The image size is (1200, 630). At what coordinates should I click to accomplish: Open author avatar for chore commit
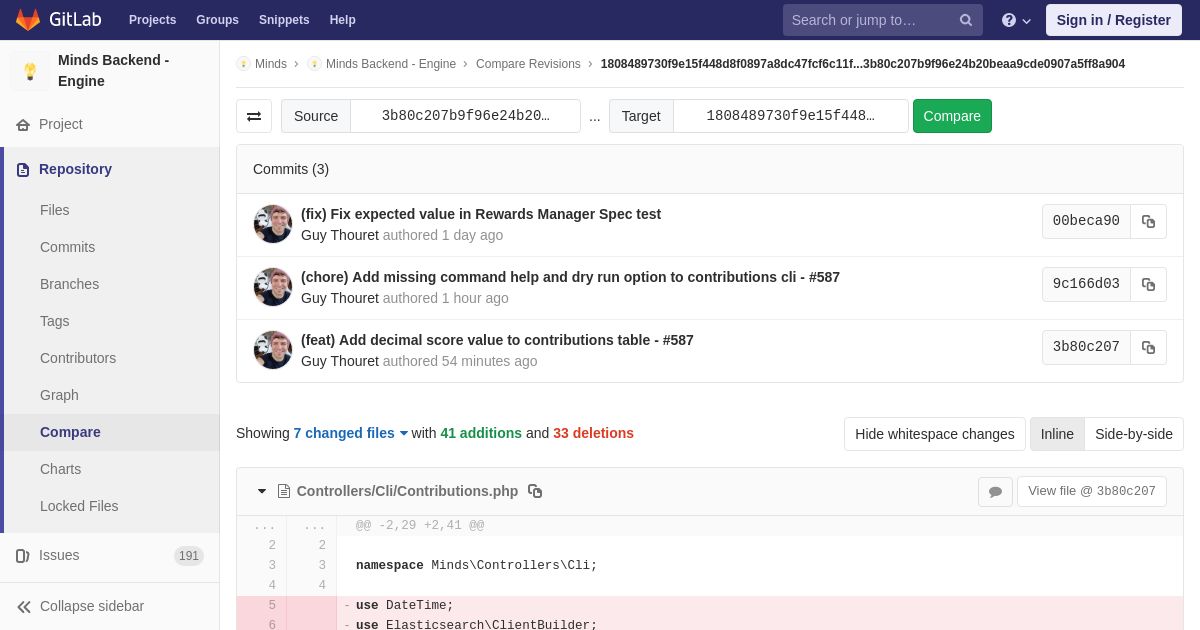[273, 287]
